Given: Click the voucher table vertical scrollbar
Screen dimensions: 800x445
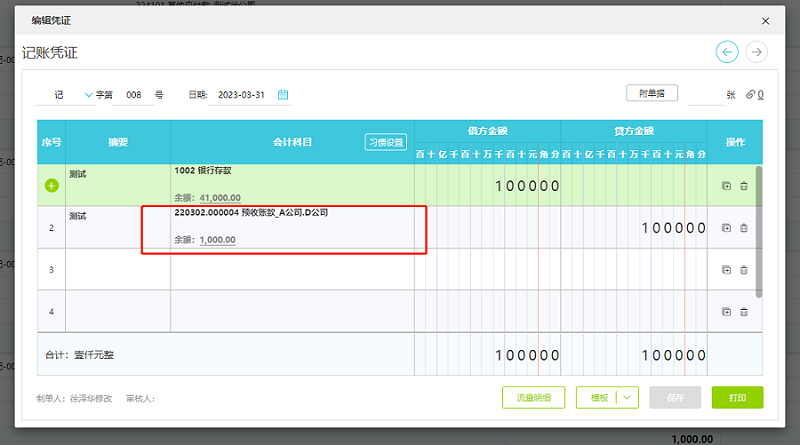Looking at the screenshot, I should tap(759, 232).
